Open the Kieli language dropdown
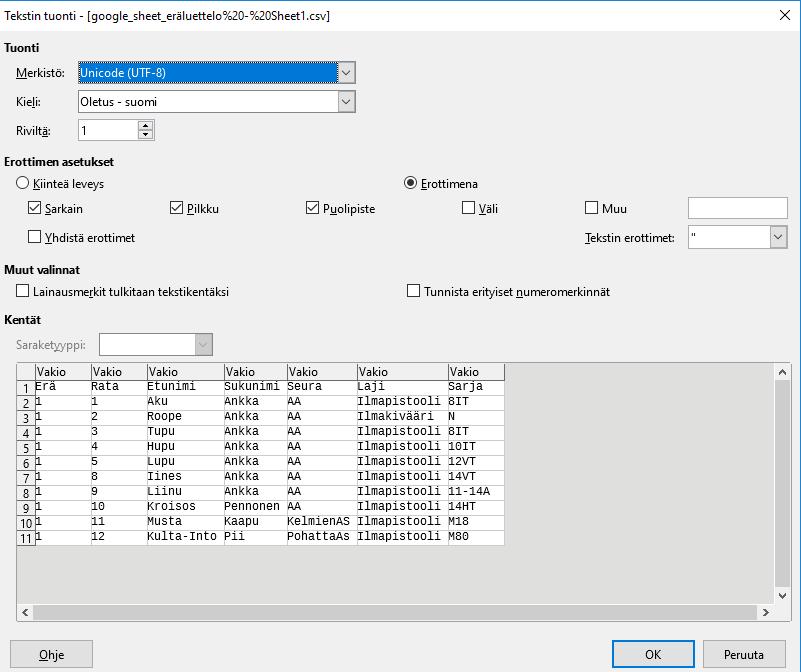The width and height of the screenshot is (801, 672). tap(217, 102)
